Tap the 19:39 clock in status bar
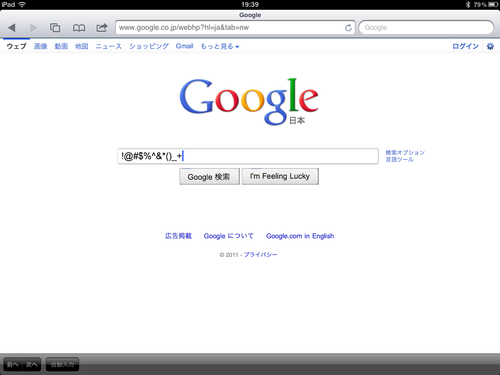This screenshot has height=375, width=500. pos(250,4)
